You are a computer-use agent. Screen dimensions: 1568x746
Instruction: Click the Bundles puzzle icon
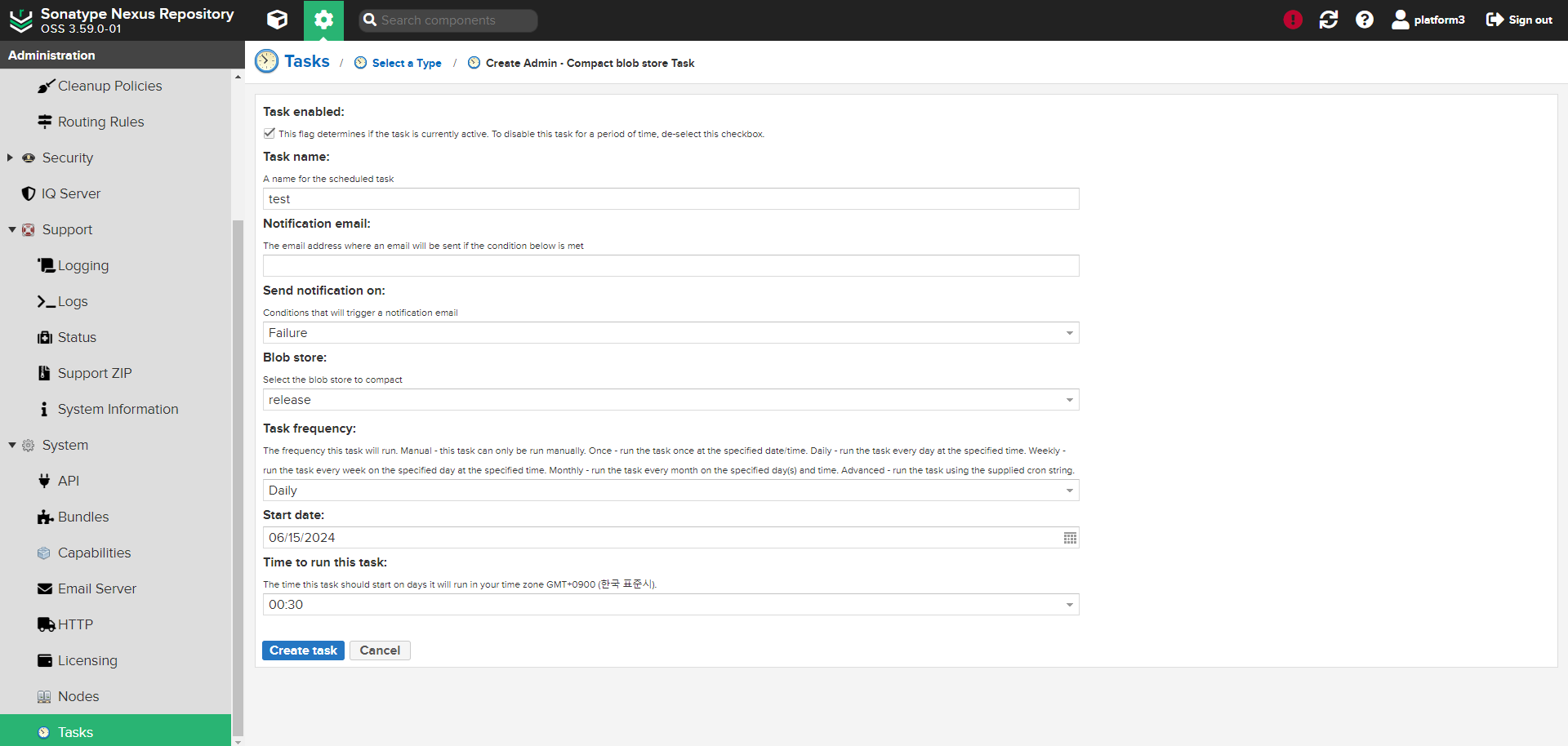click(46, 517)
